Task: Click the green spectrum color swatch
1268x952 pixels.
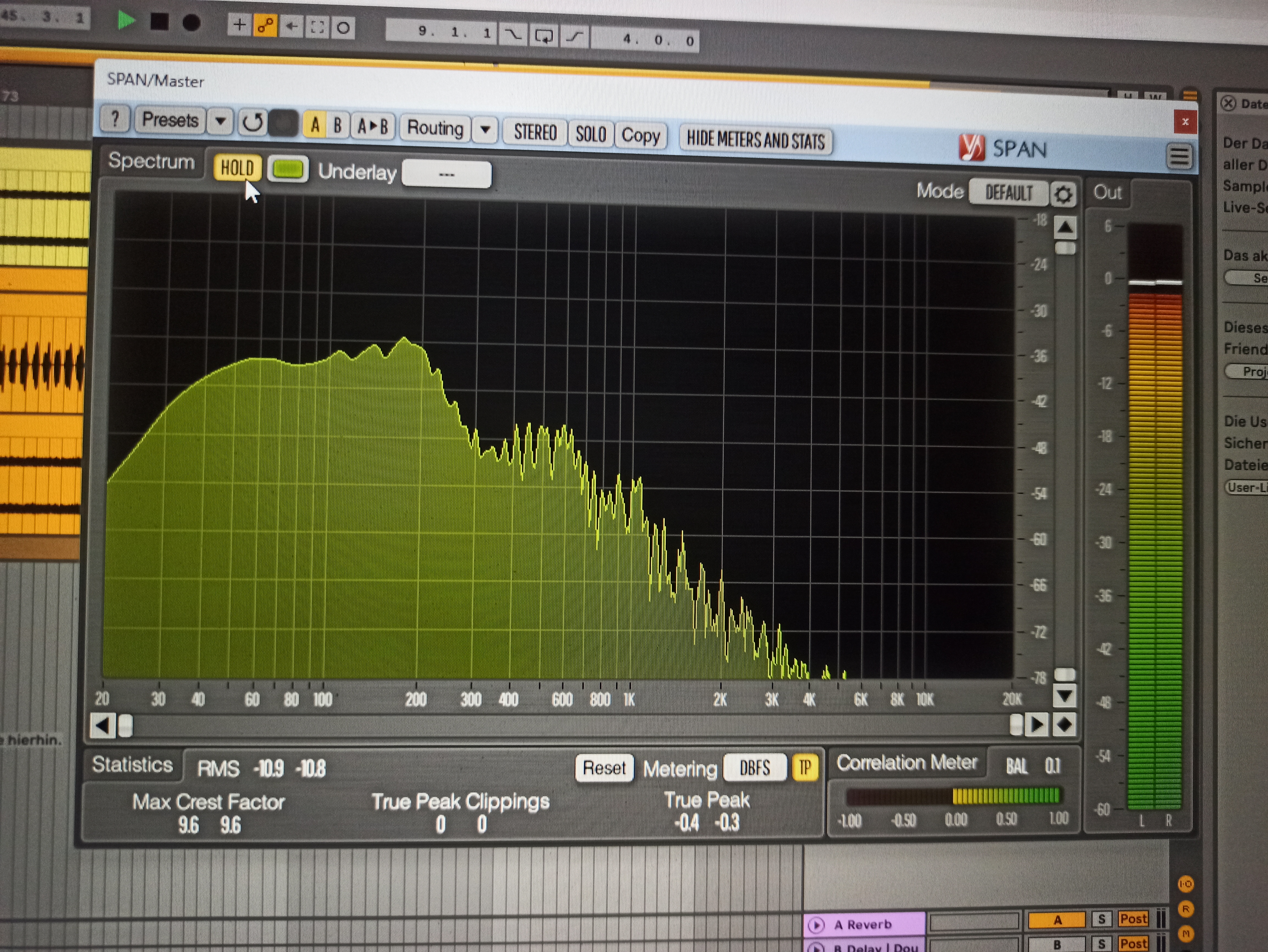Action: click(288, 170)
